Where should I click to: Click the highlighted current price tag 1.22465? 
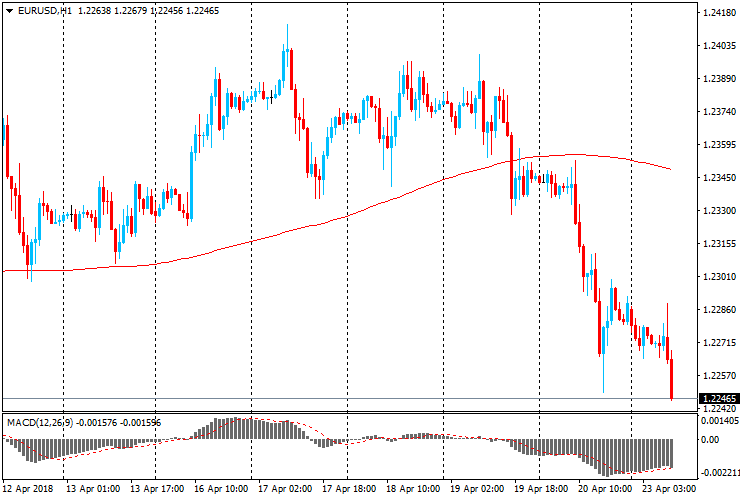[x=719, y=399]
